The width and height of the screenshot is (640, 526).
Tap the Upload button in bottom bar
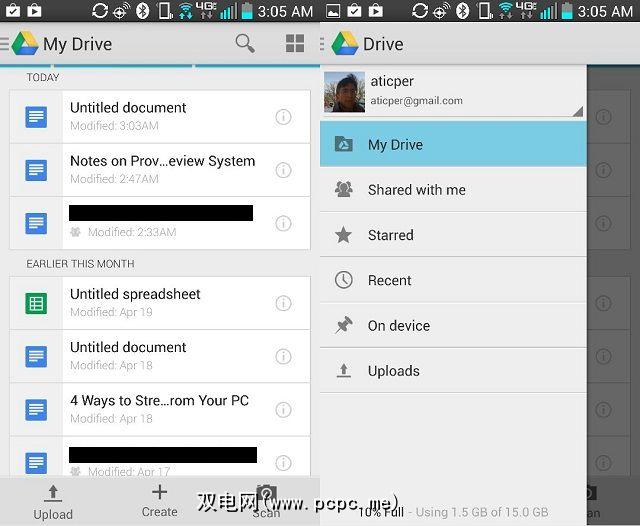53,502
